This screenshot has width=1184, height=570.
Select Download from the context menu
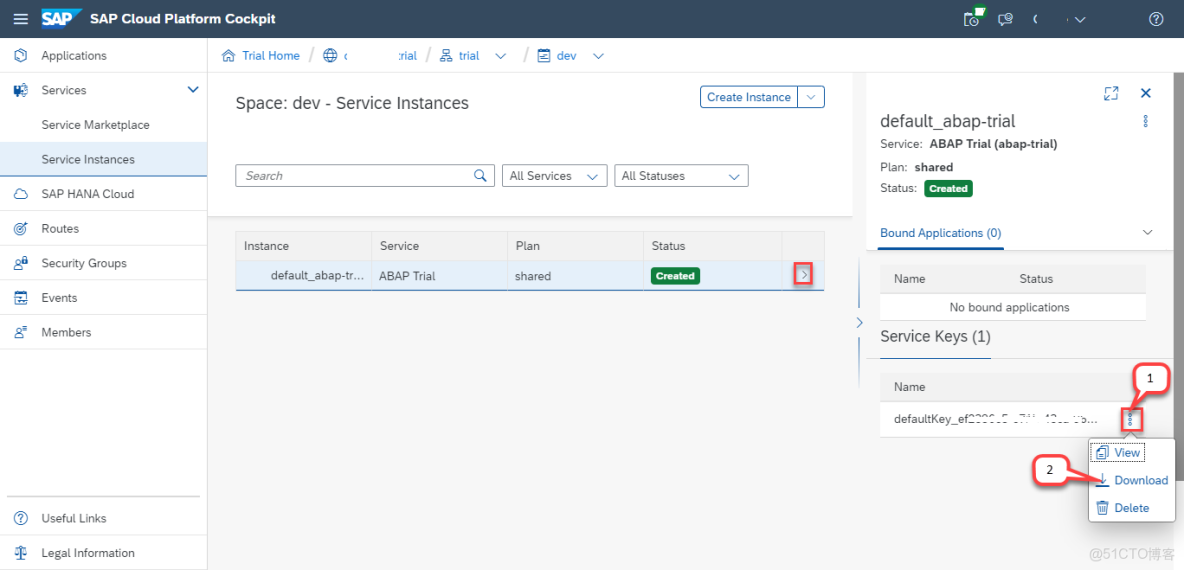(1140, 480)
